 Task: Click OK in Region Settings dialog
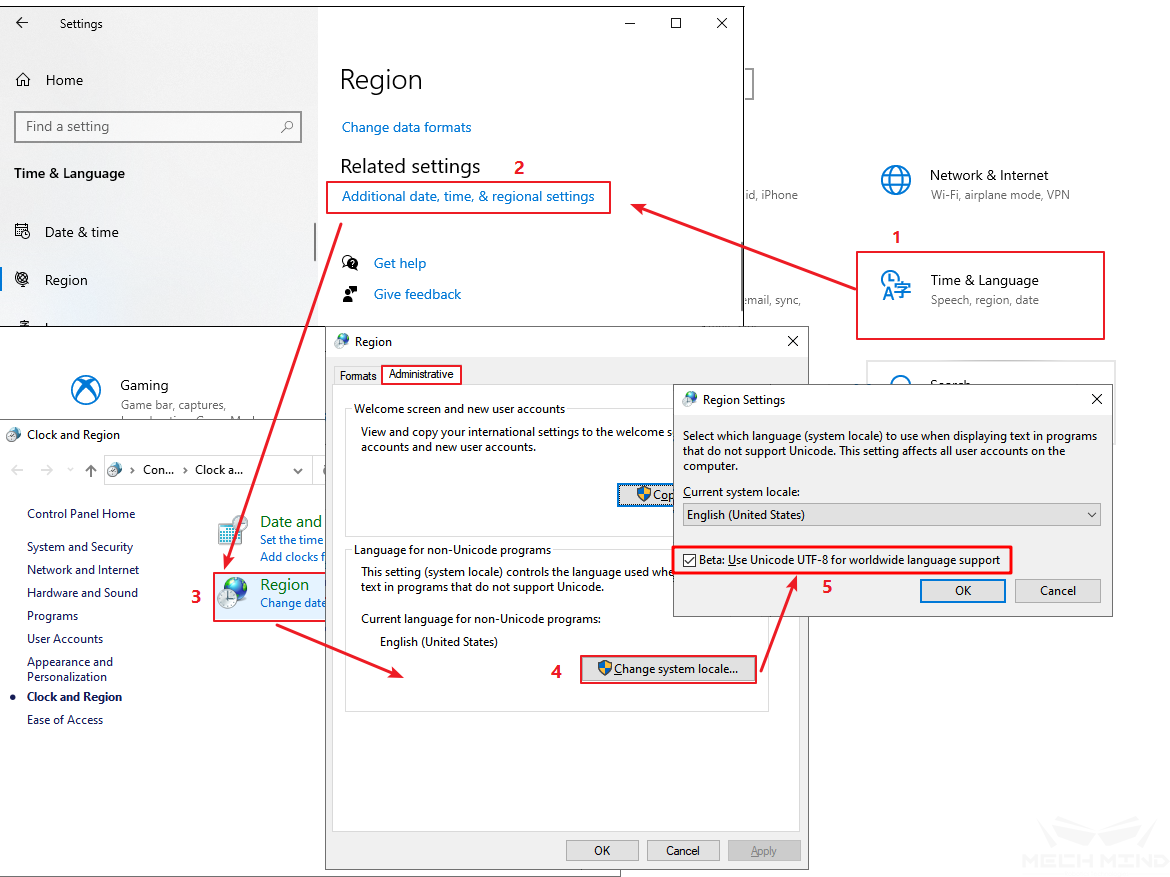pyautogui.click(x=963, y=590)
